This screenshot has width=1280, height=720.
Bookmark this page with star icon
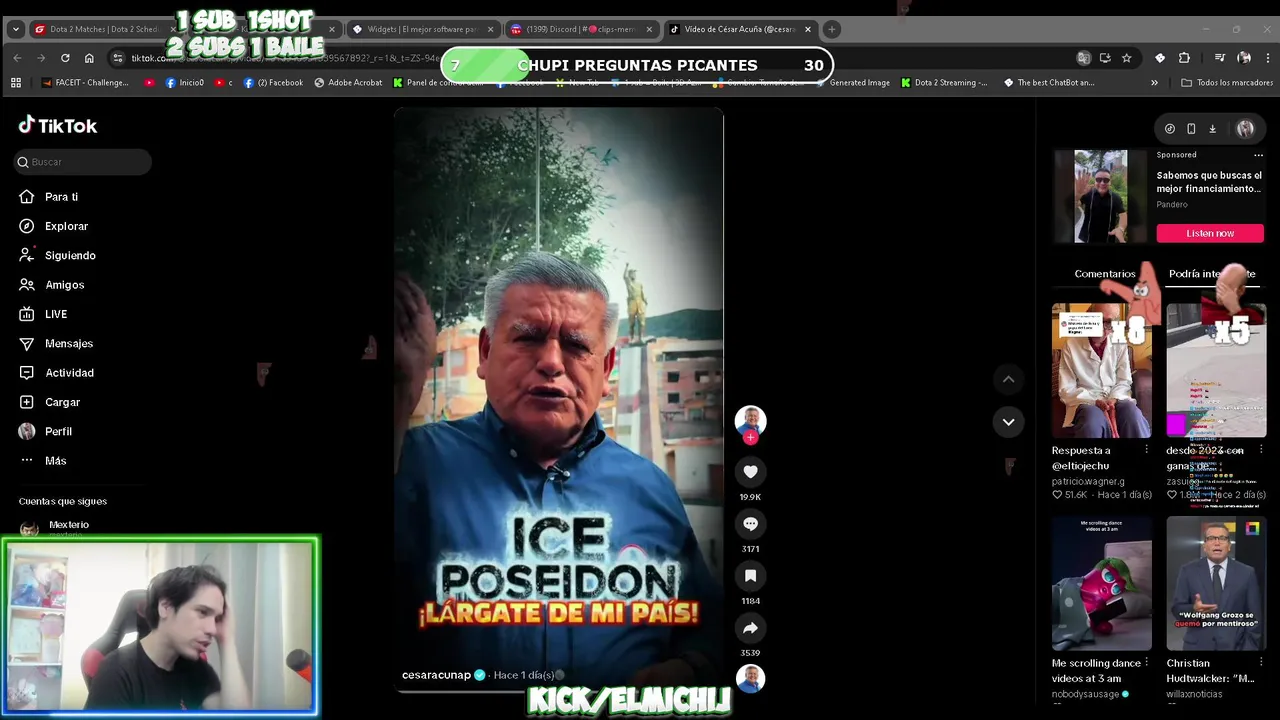[x=1126, y=58]
